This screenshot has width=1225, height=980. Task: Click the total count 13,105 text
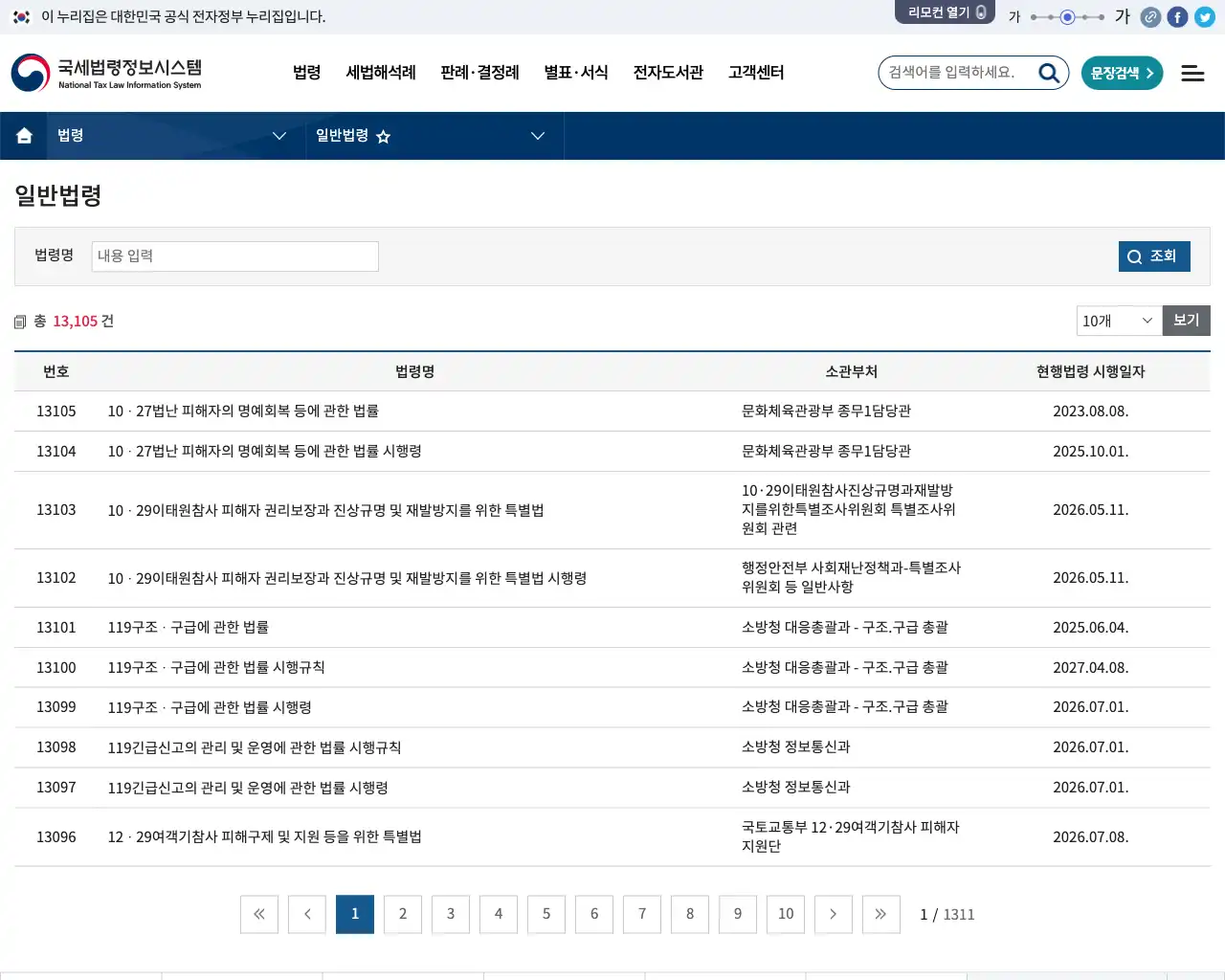[75, 322]
